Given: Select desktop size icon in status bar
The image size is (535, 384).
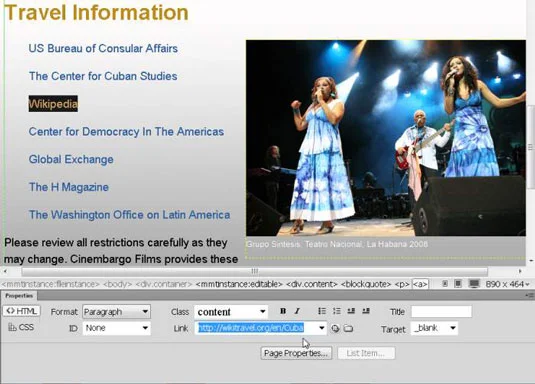Looking at the screenshot, I should point(474,284).
